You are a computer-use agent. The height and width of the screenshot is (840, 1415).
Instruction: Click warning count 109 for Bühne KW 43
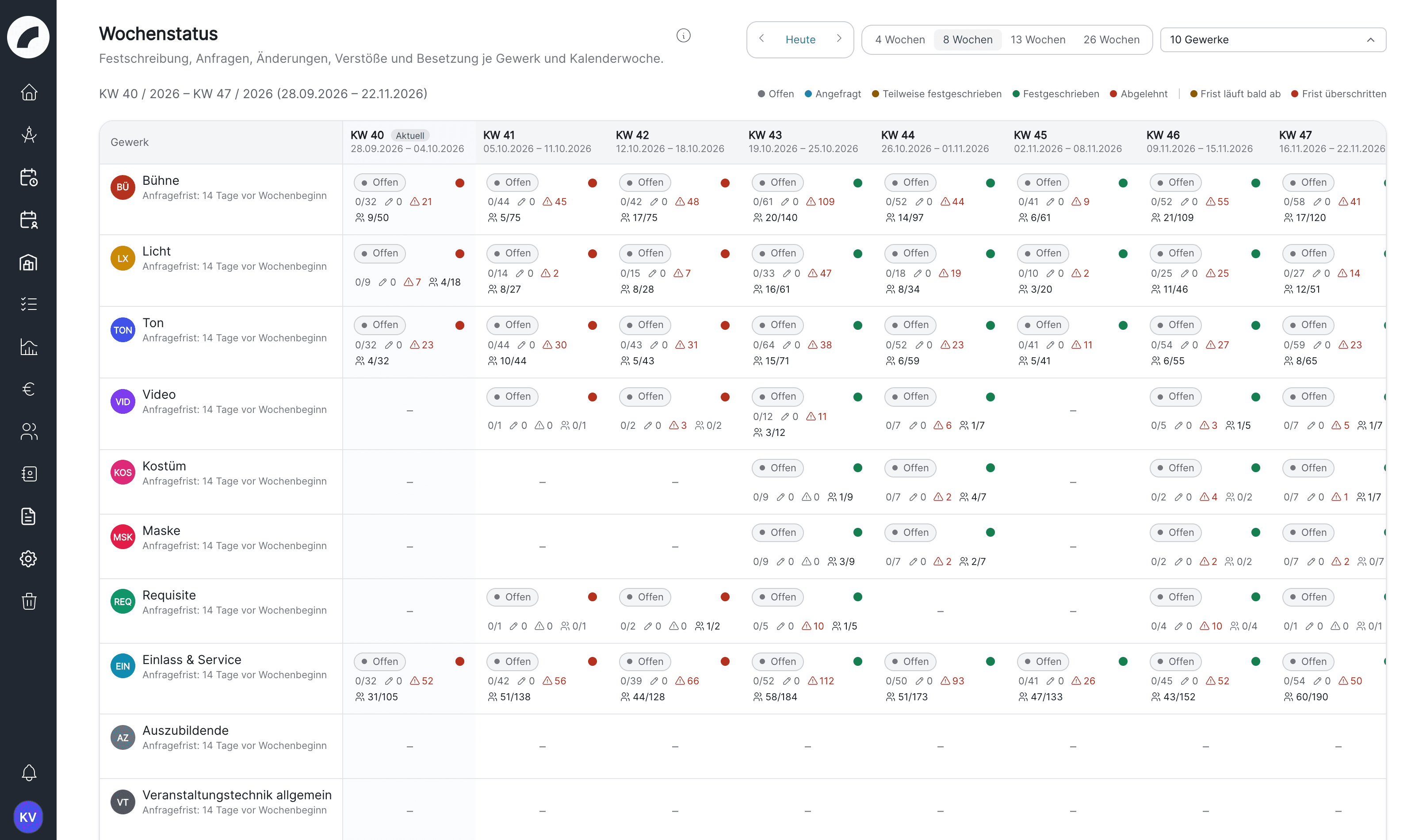tap(820, 202)
